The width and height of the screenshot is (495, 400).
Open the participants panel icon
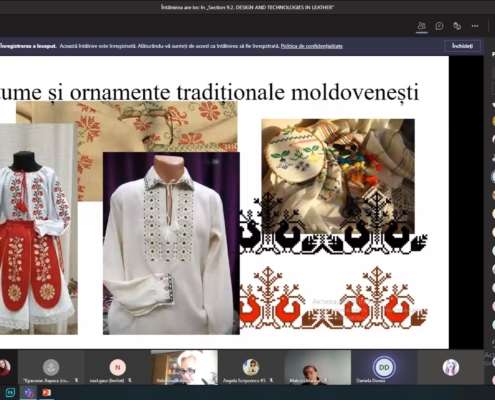tap(422, 26)
